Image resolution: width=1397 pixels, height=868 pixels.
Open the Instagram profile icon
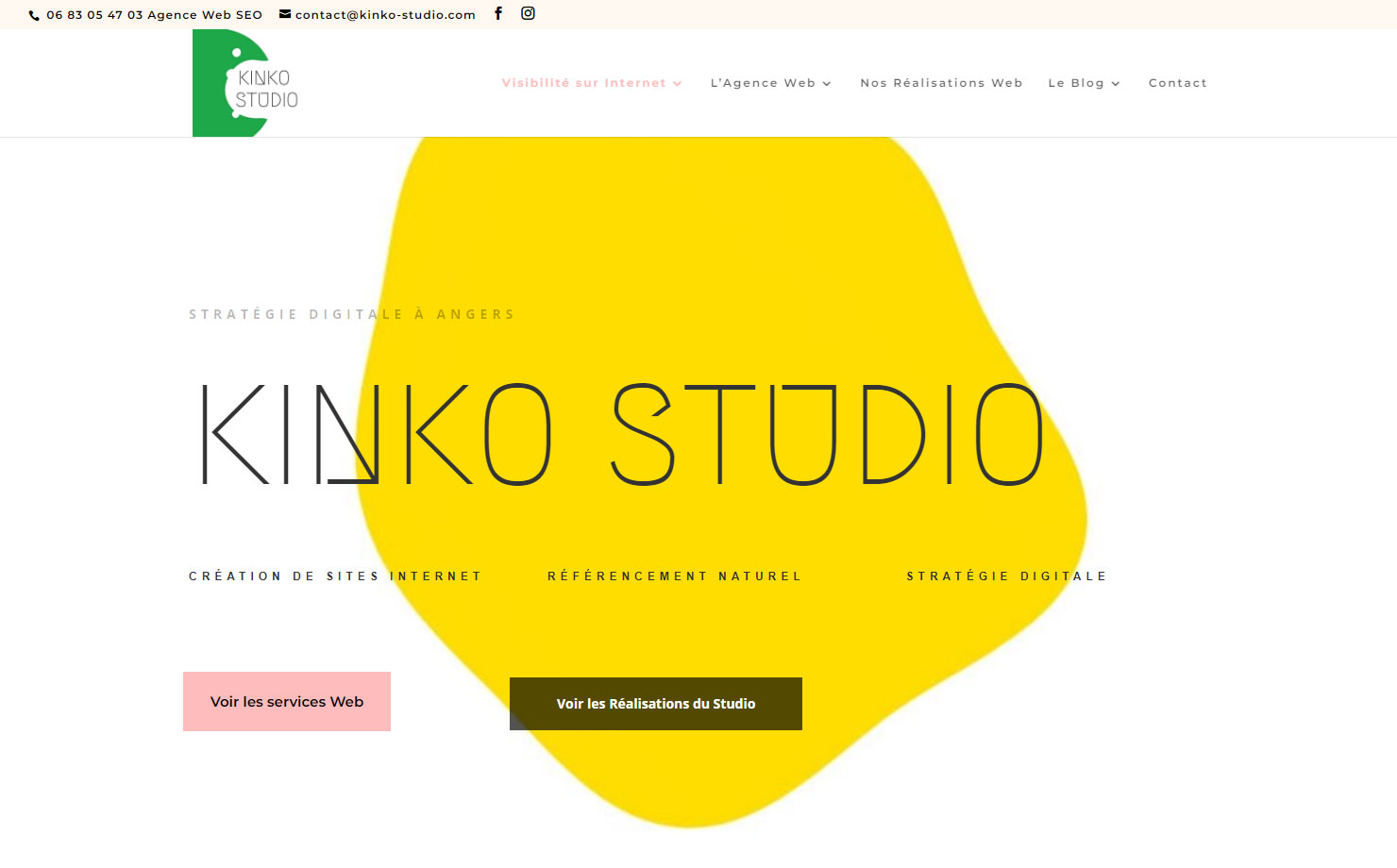(528, 13)
